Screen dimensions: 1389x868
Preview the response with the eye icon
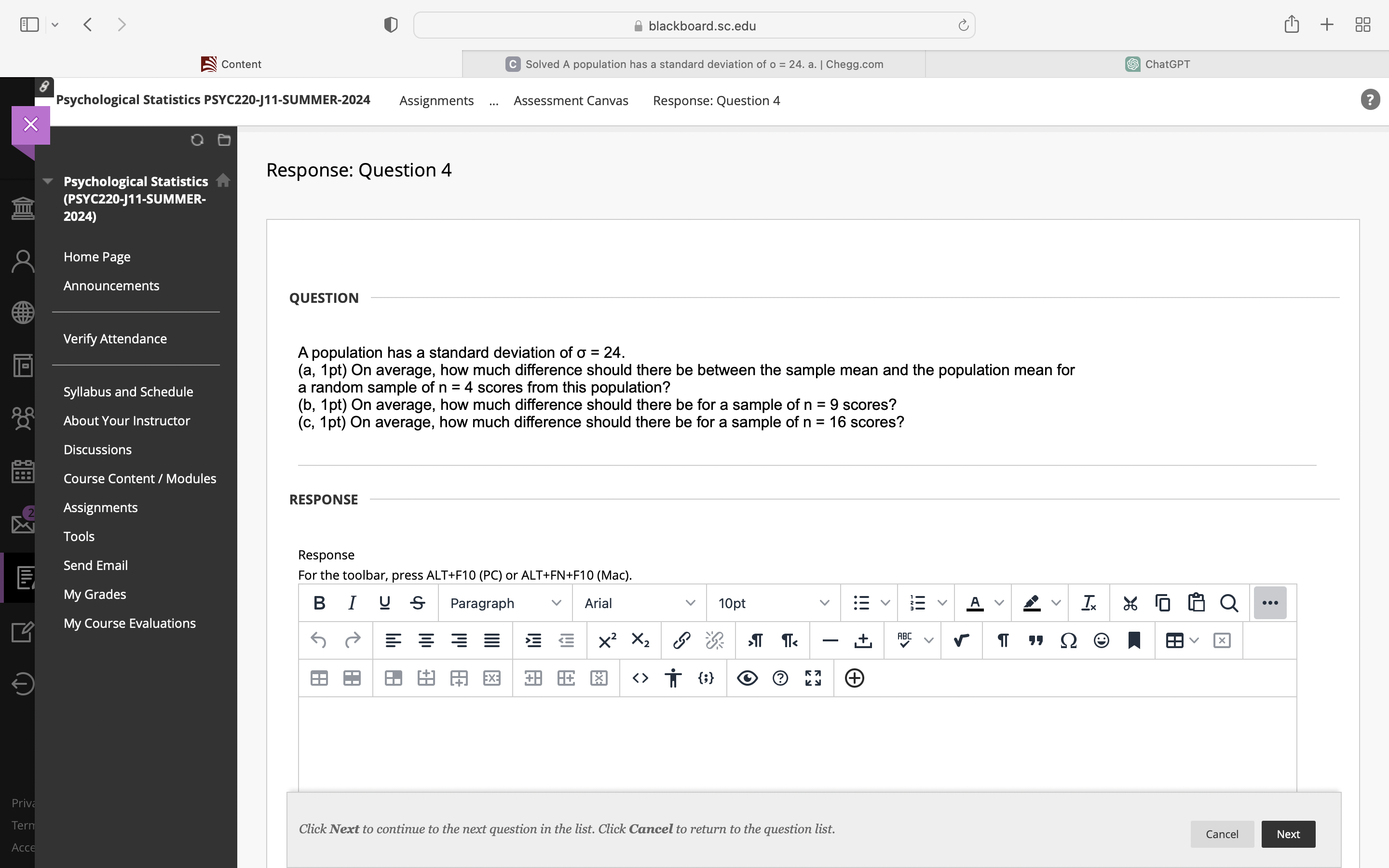pyautogui.click(x=747, y=678)
